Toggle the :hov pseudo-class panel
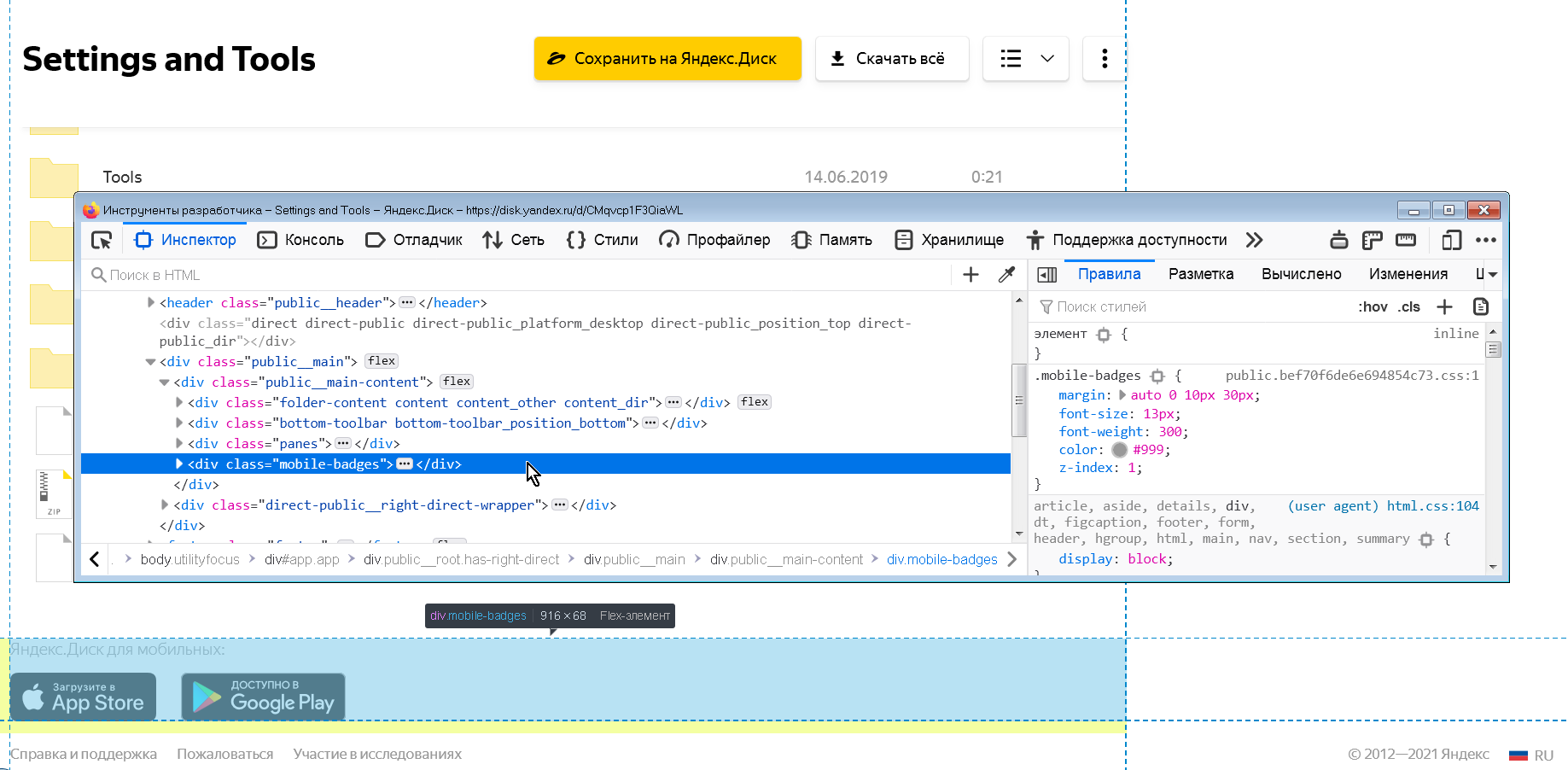1568x770 pixels. click(x=1373, y=306)
